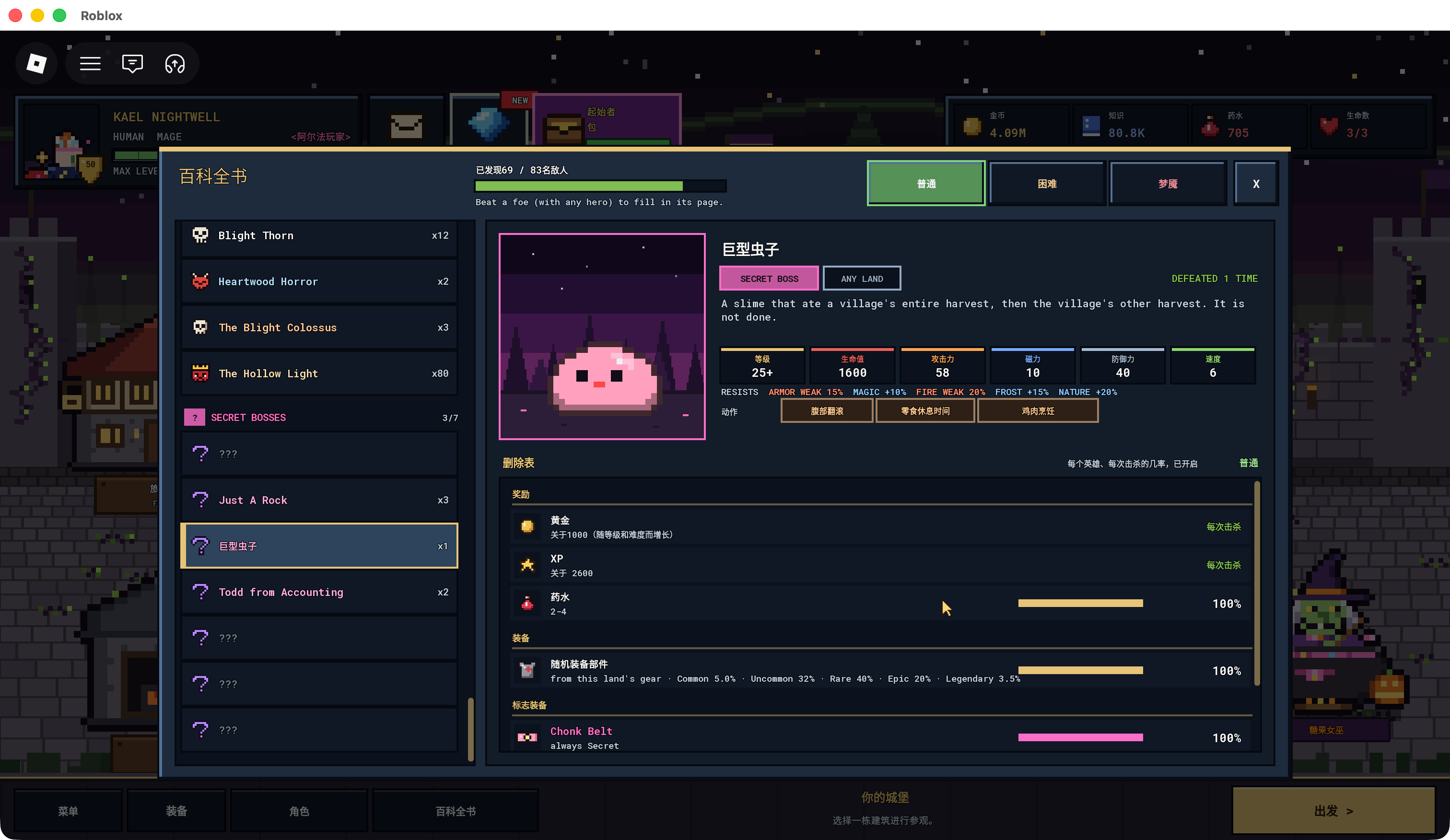The height and width of the screenshot is (840, 1450).
Task: Click the 鸡肉烹饪 action button
Action: tap(1038, 411)
